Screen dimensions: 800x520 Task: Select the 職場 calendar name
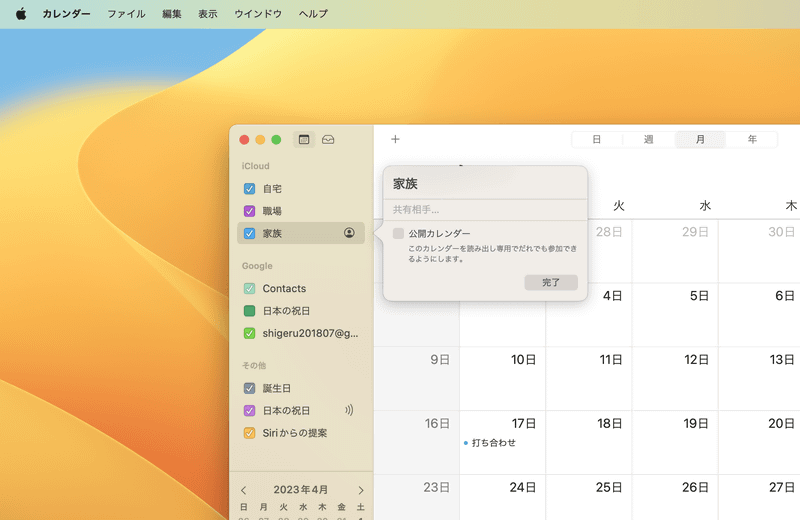(x=272, y=211)
